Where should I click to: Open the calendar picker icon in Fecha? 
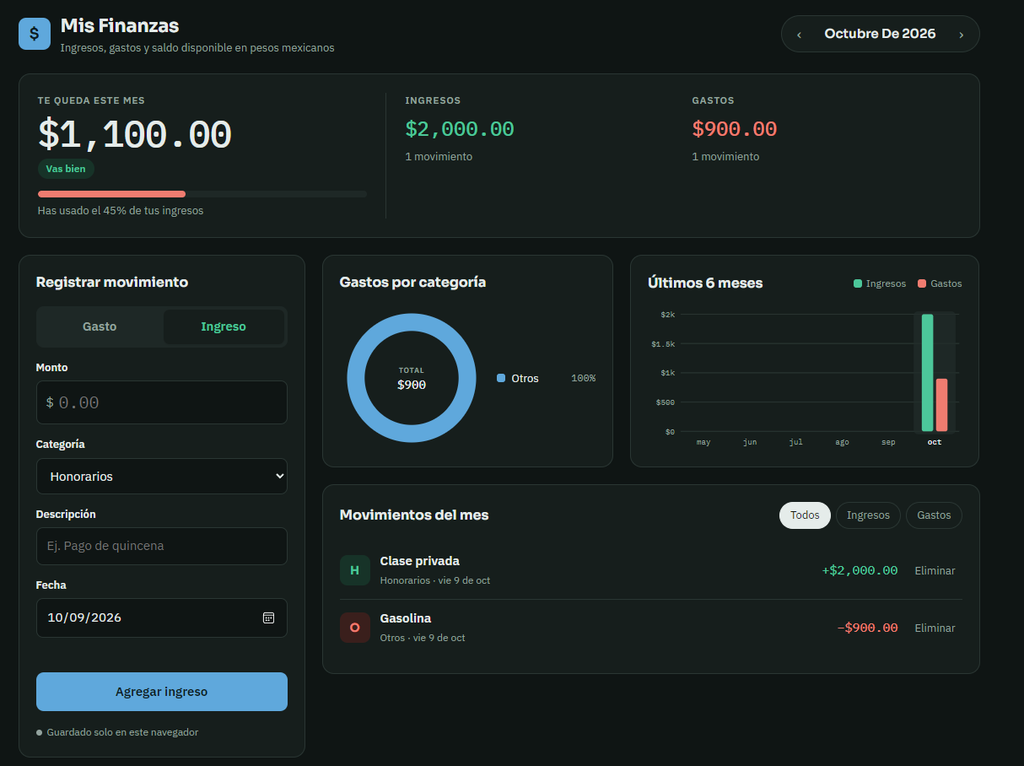point(268,618)
